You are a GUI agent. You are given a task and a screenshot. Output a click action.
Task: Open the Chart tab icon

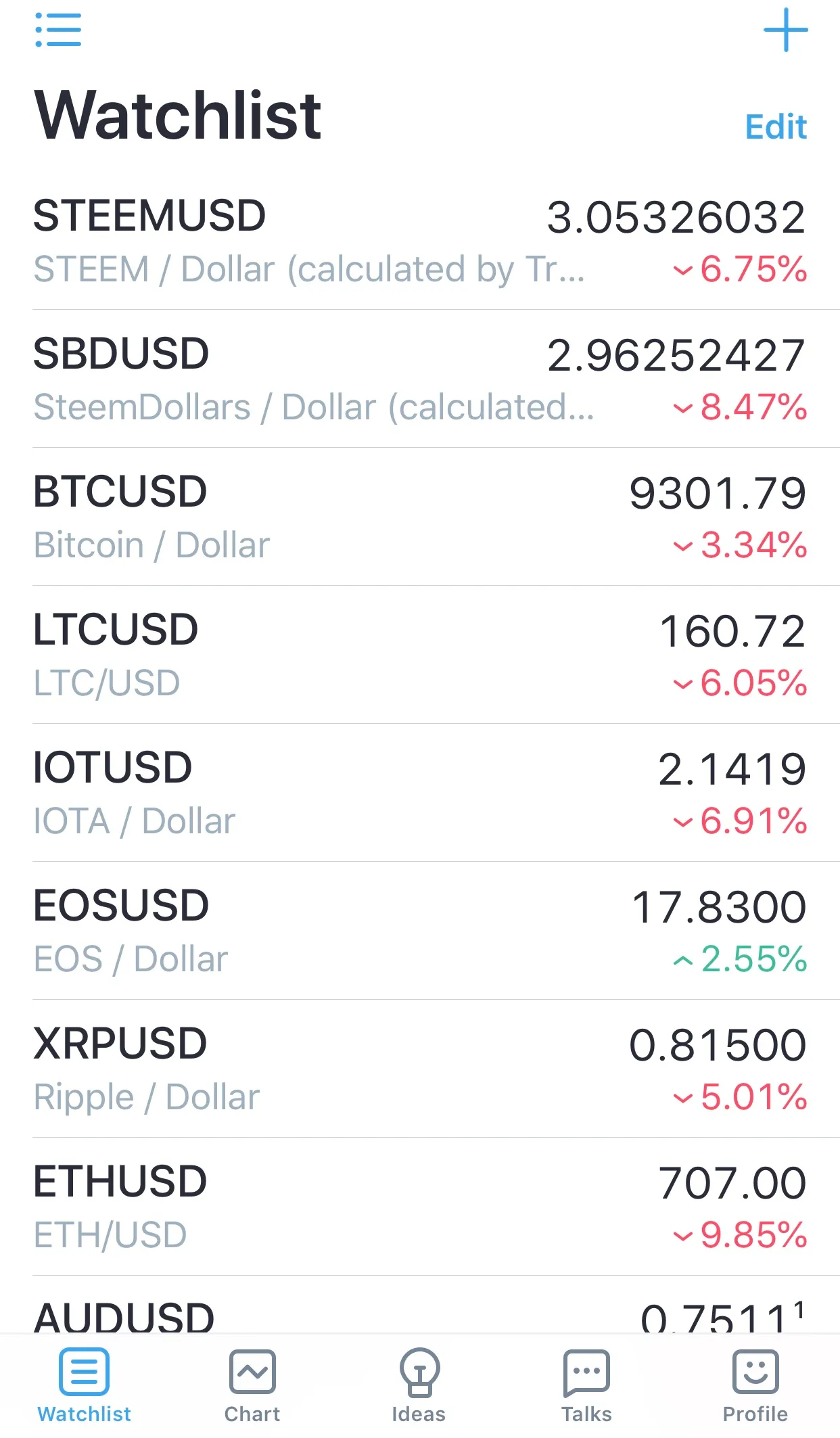(x=252, y=1372)
